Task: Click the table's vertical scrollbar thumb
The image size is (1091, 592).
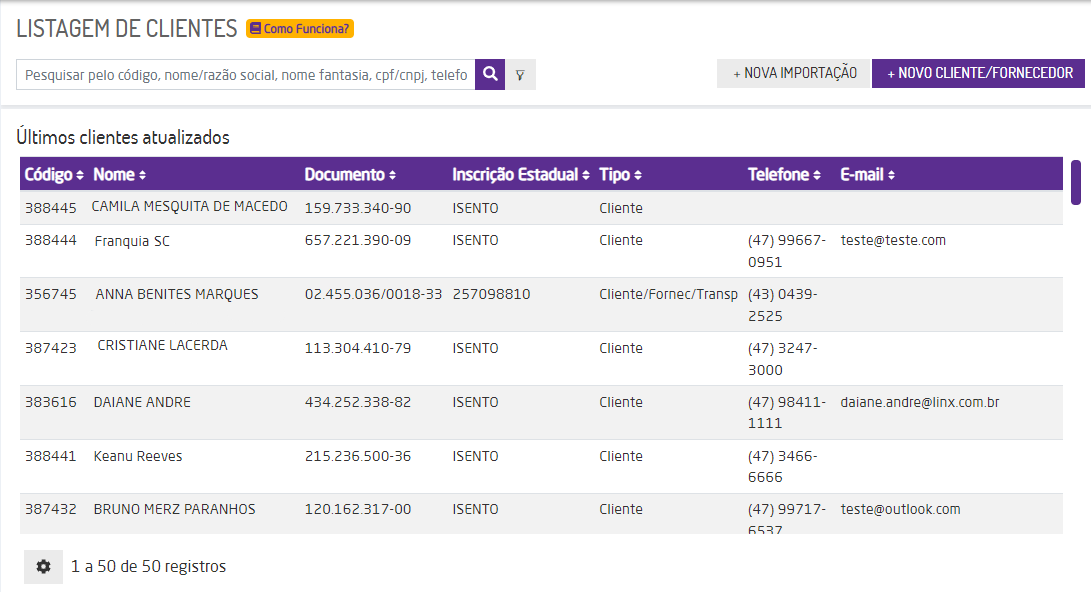Action: [1076, 182]
